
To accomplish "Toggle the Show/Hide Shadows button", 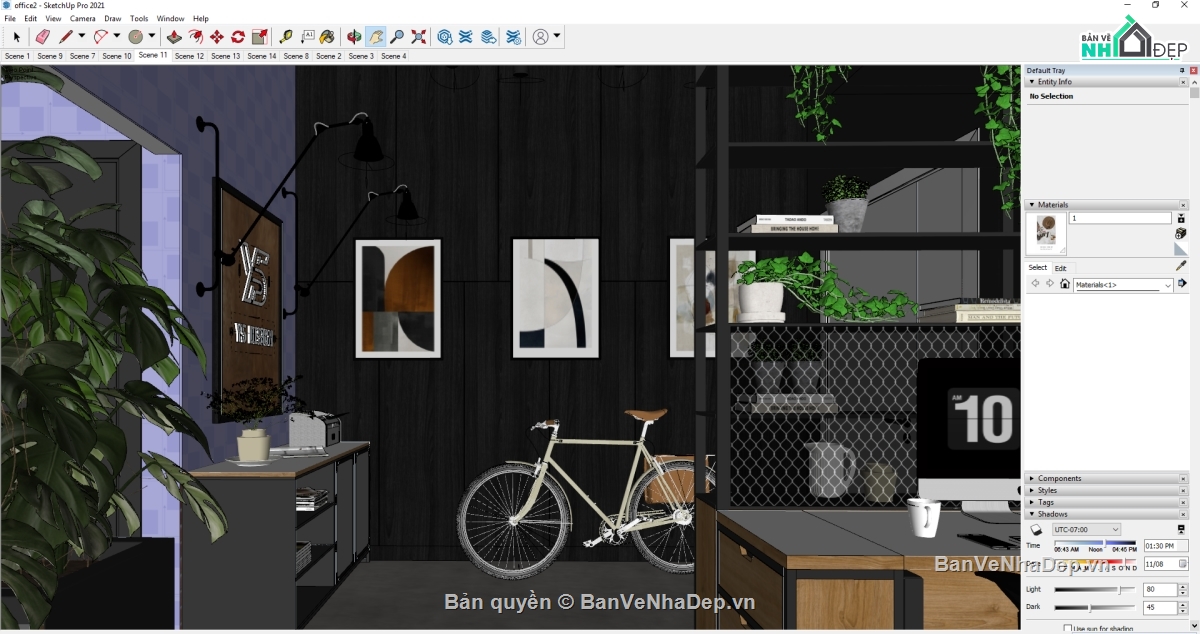I will [x=1036, y=530].
